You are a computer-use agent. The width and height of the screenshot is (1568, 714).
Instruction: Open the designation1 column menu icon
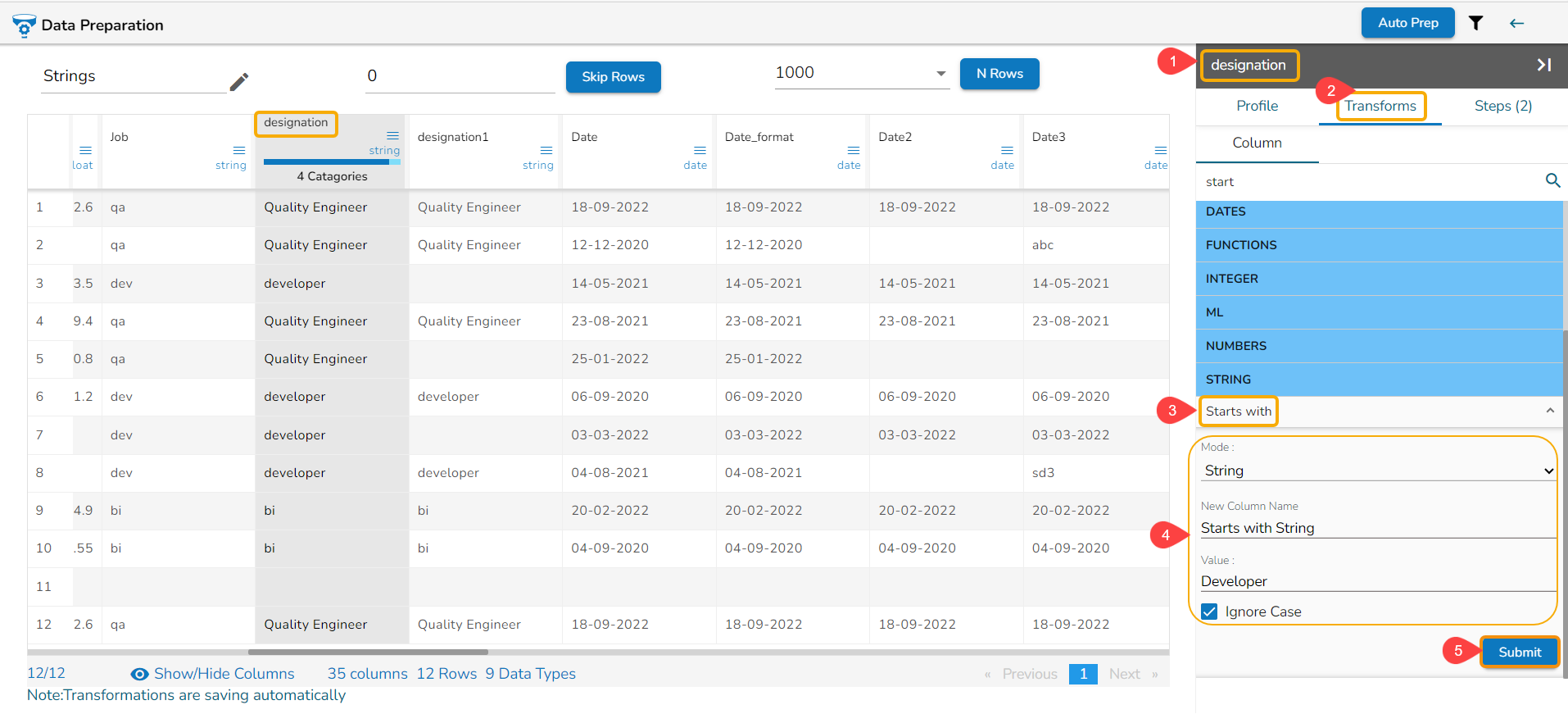(x=546, y=150)
